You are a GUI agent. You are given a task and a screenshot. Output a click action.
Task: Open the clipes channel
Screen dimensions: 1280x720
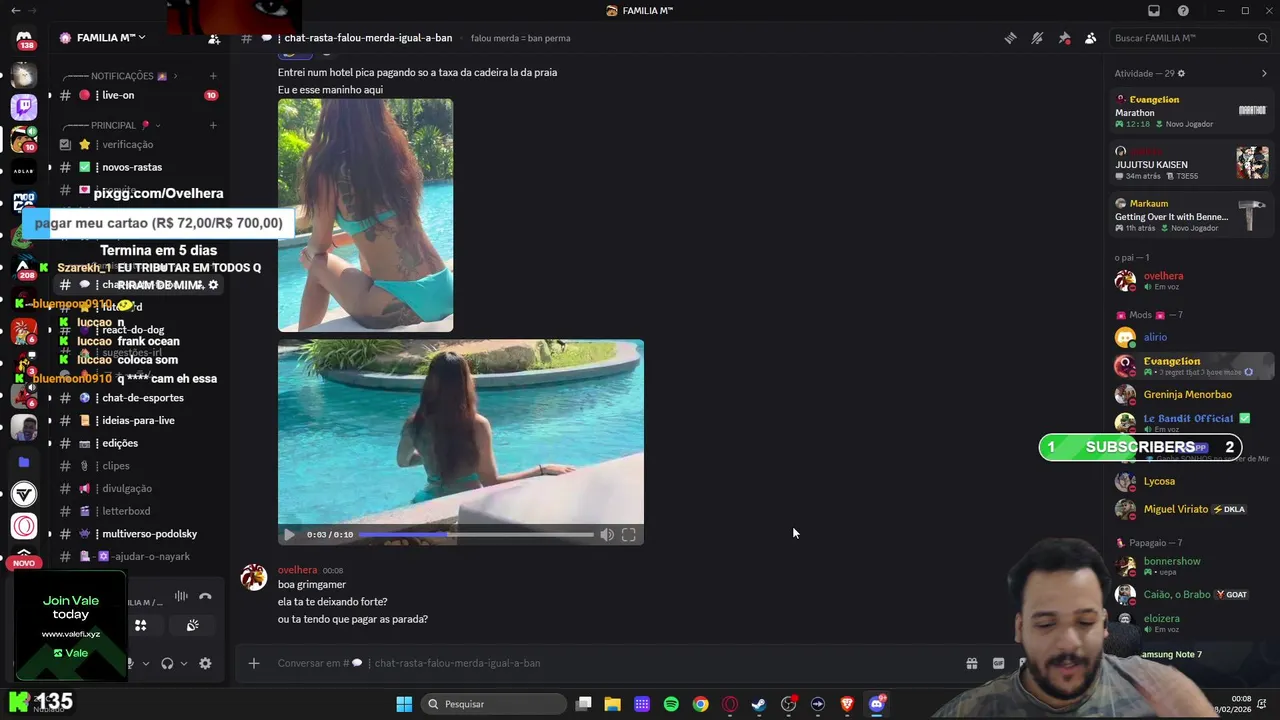pyautogui.click(x=138, y=466)
